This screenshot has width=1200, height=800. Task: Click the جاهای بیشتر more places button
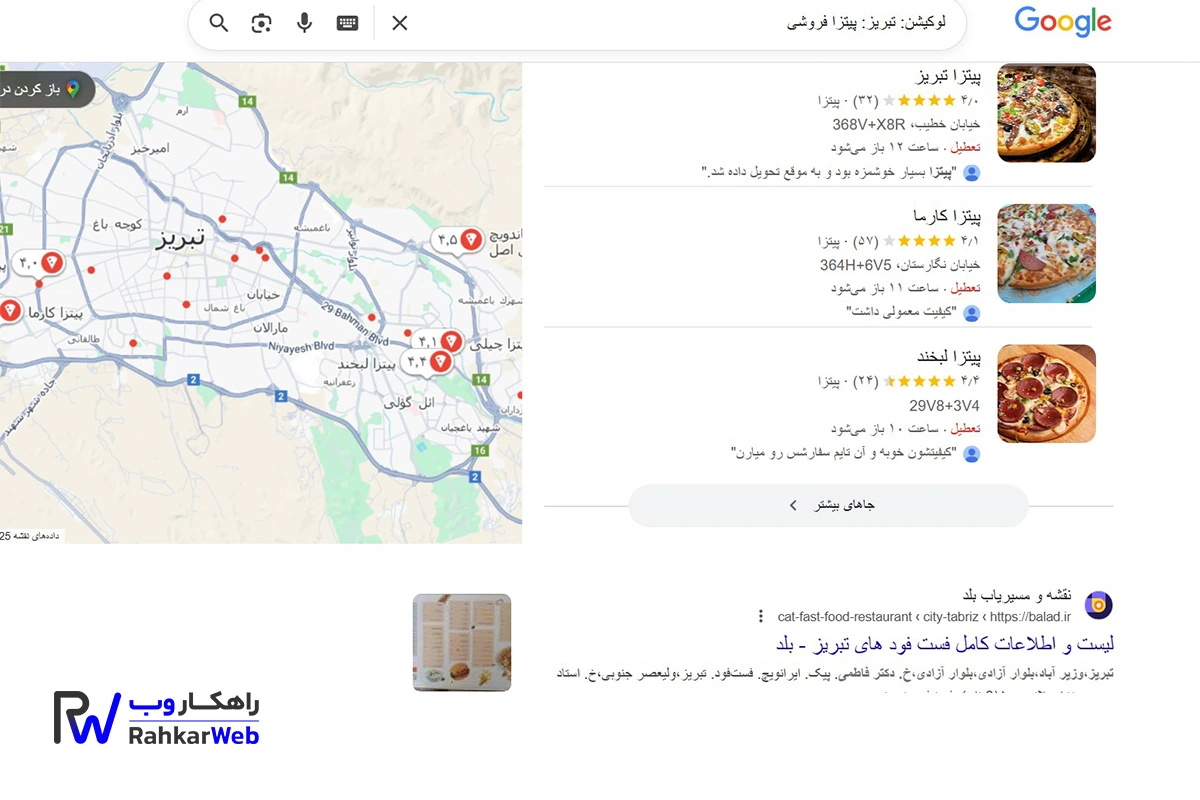point(828,505)
